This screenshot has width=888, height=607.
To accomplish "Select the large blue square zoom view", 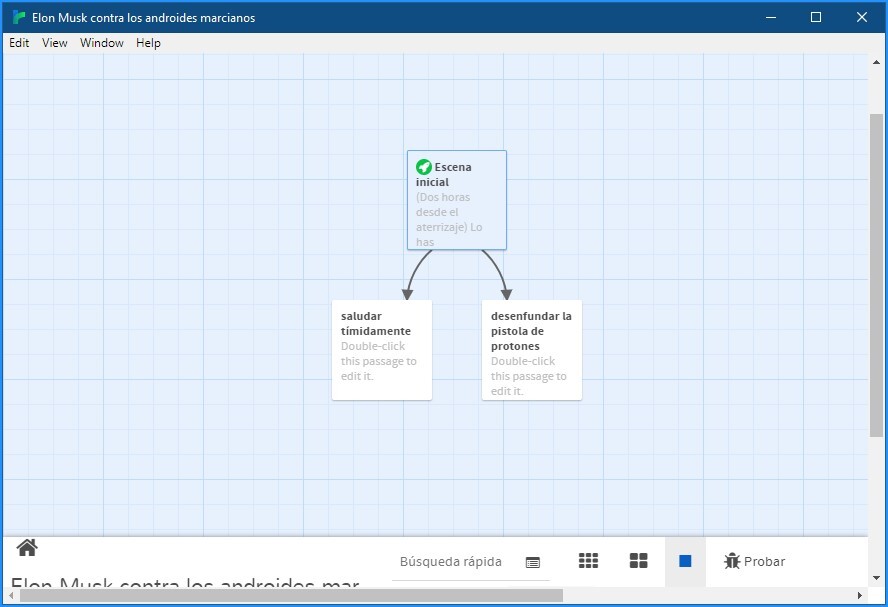I will click(x=685, y=561).
